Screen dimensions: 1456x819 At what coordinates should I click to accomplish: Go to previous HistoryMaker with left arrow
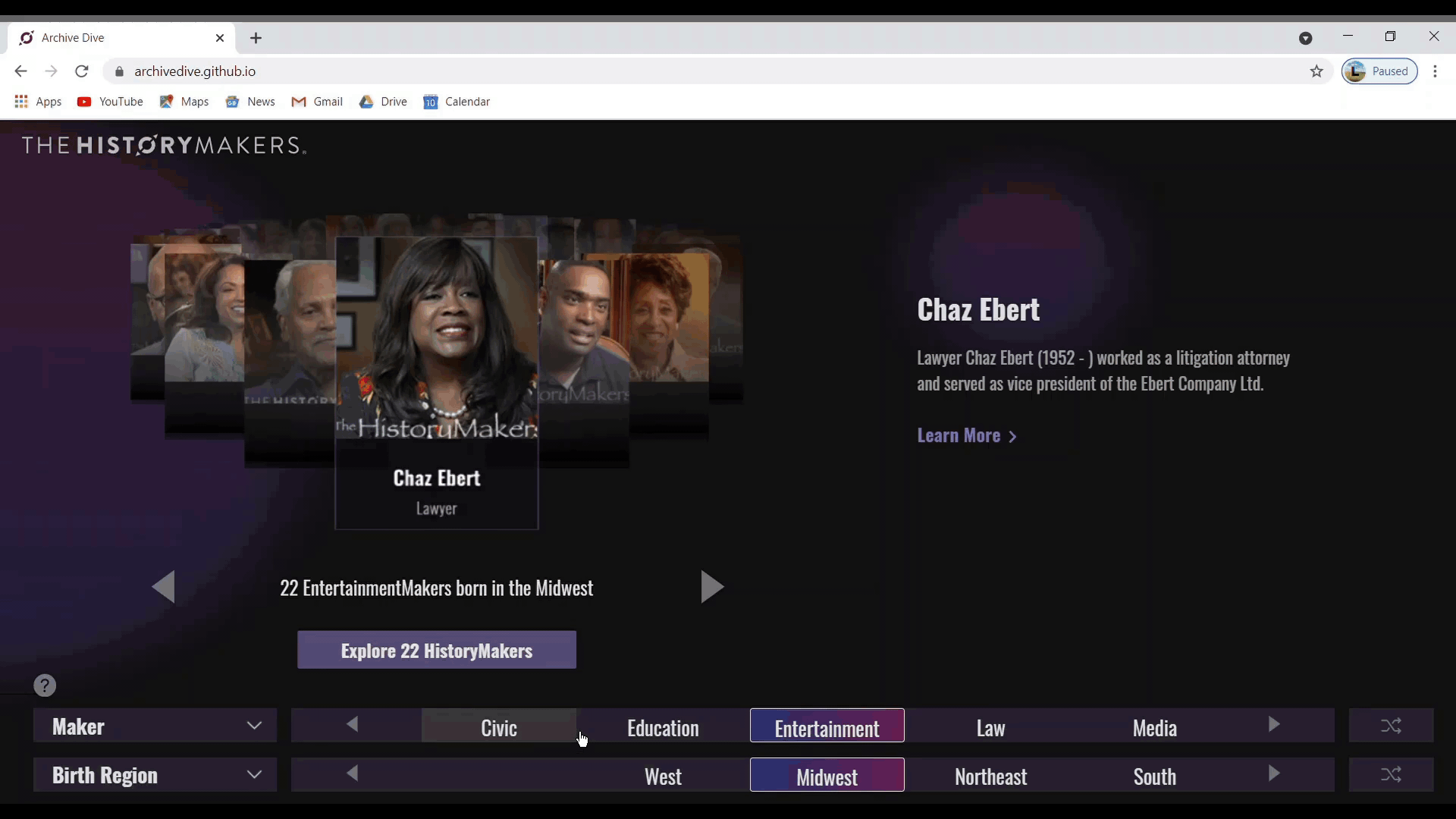tap(164, 587)
